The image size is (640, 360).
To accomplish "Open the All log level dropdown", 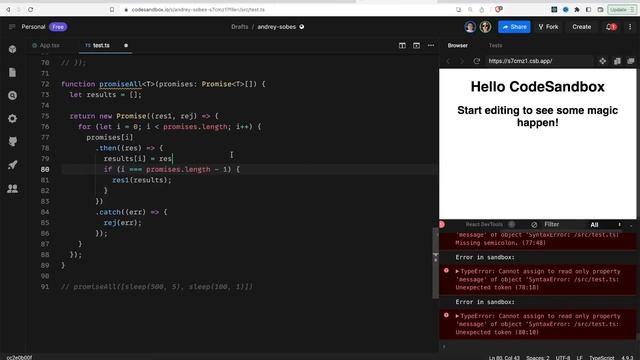I will pos(606,224).
